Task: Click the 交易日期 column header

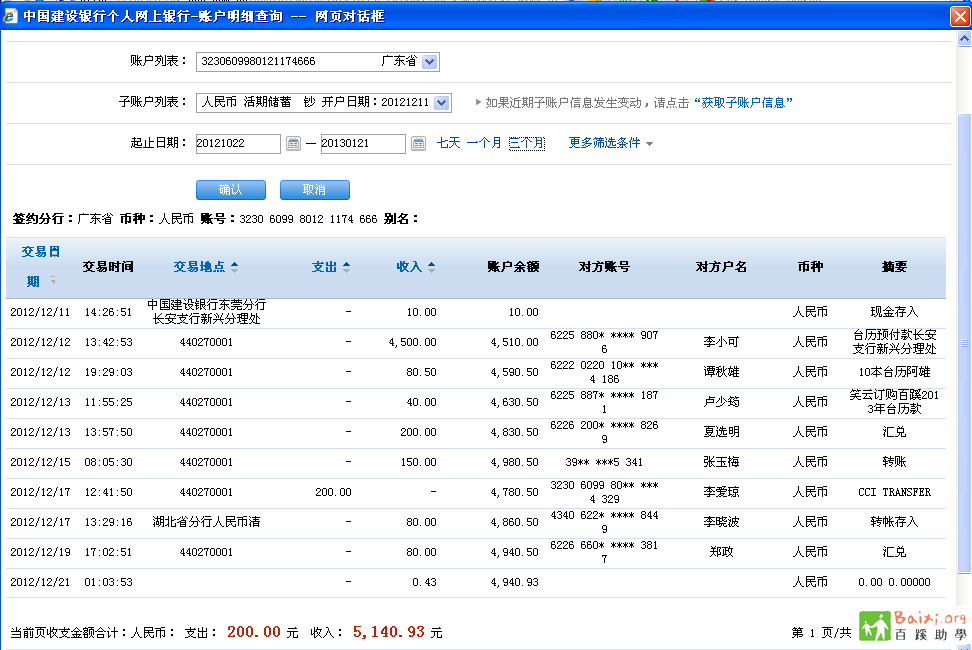Action: 40,266
